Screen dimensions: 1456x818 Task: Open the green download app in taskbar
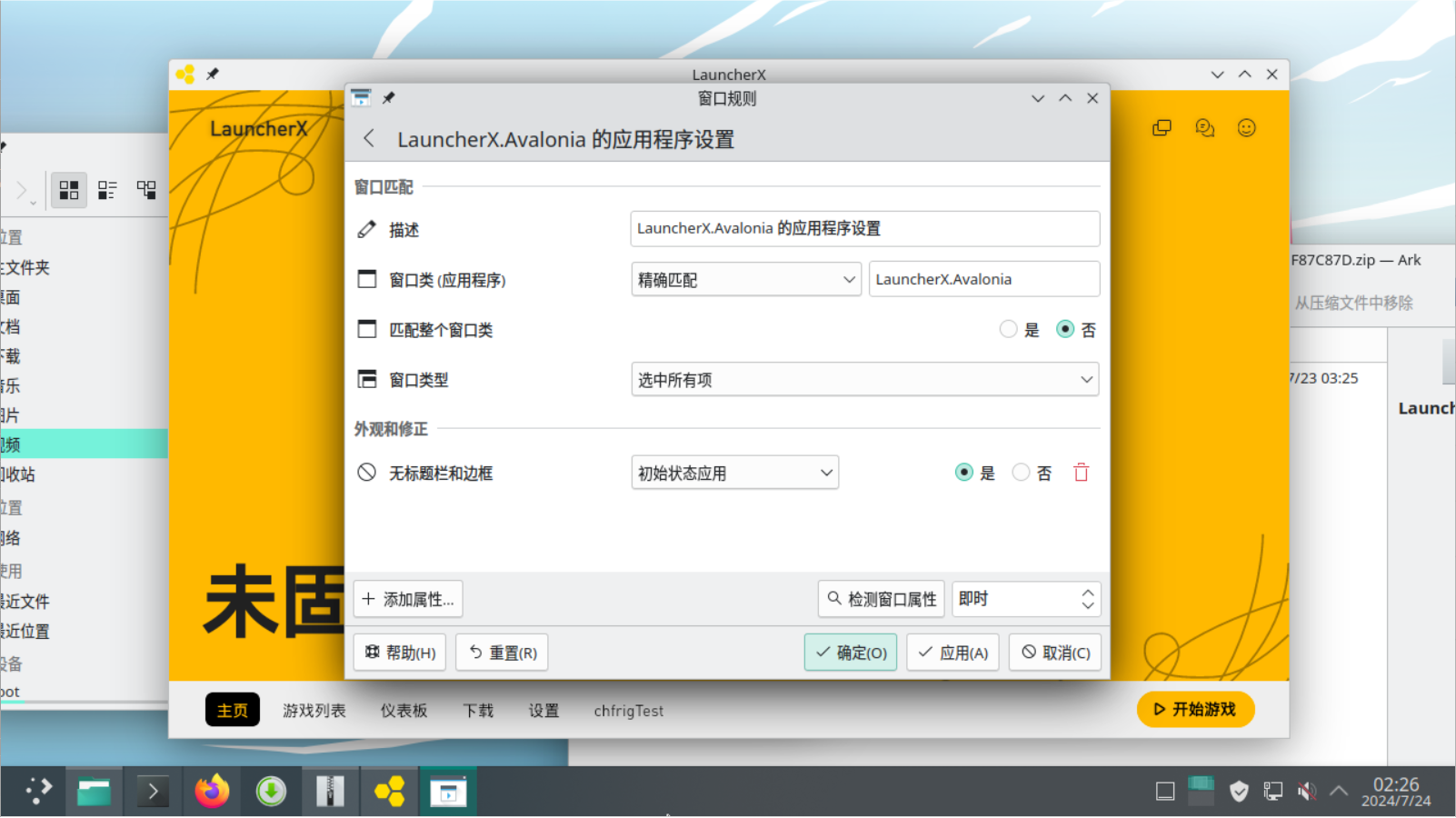pos(271,792)
